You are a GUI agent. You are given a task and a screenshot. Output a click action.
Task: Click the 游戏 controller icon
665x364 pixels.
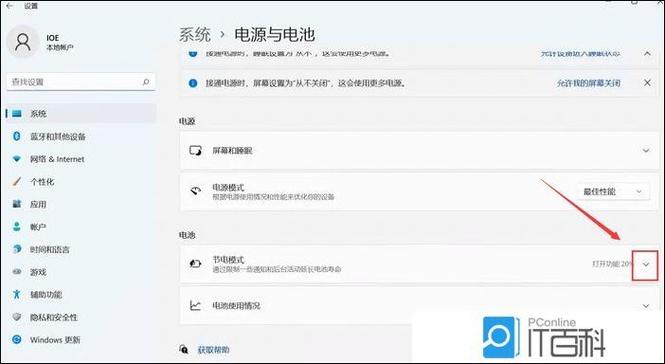point(17,272)
